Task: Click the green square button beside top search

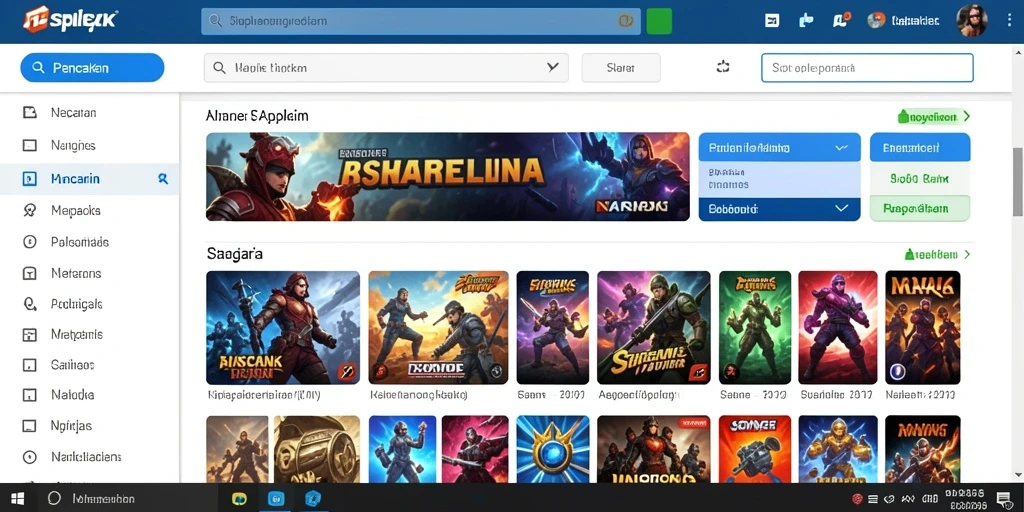Action: click(659, 21)
